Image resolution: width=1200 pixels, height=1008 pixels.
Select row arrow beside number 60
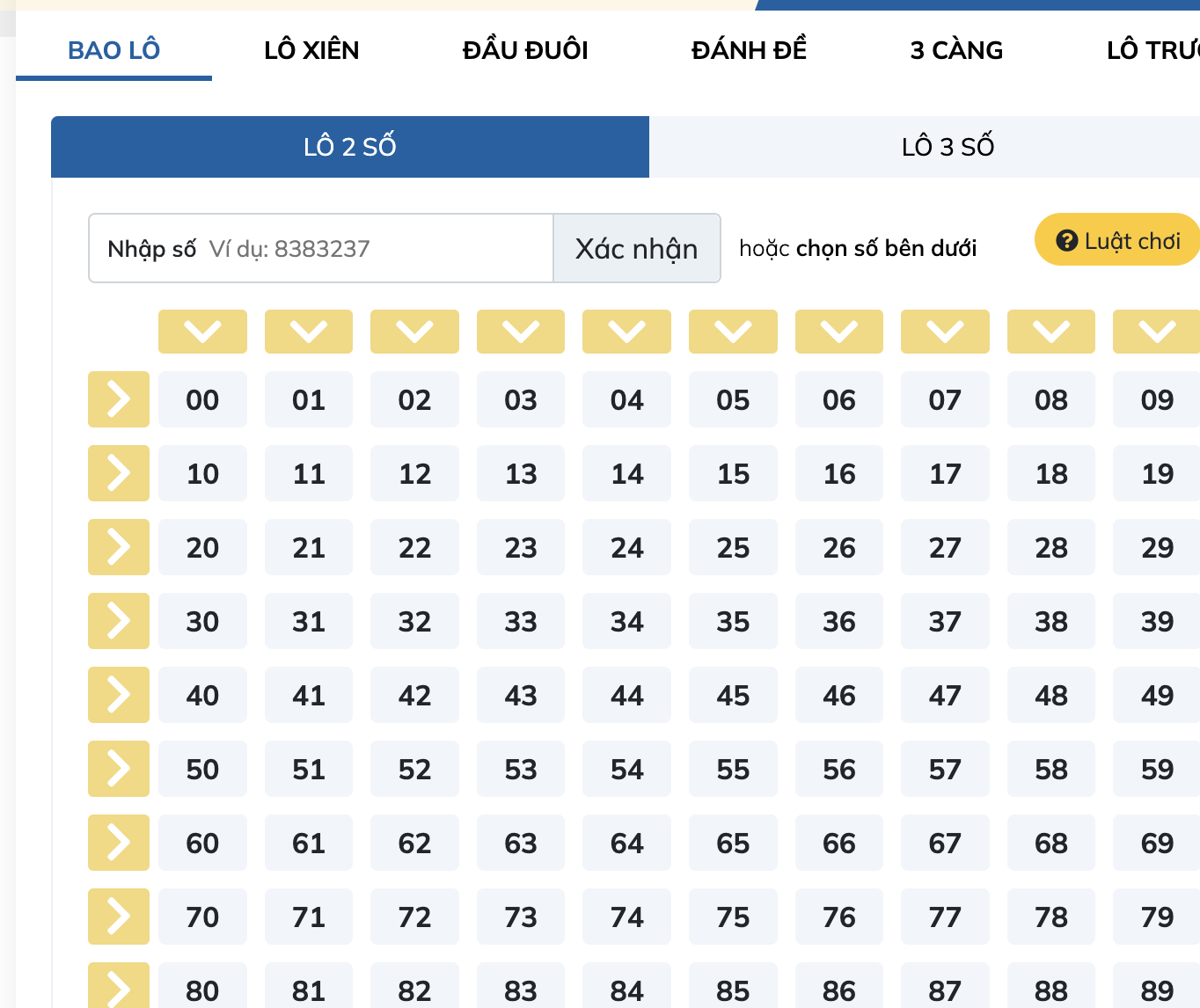(x=118, y=843)
